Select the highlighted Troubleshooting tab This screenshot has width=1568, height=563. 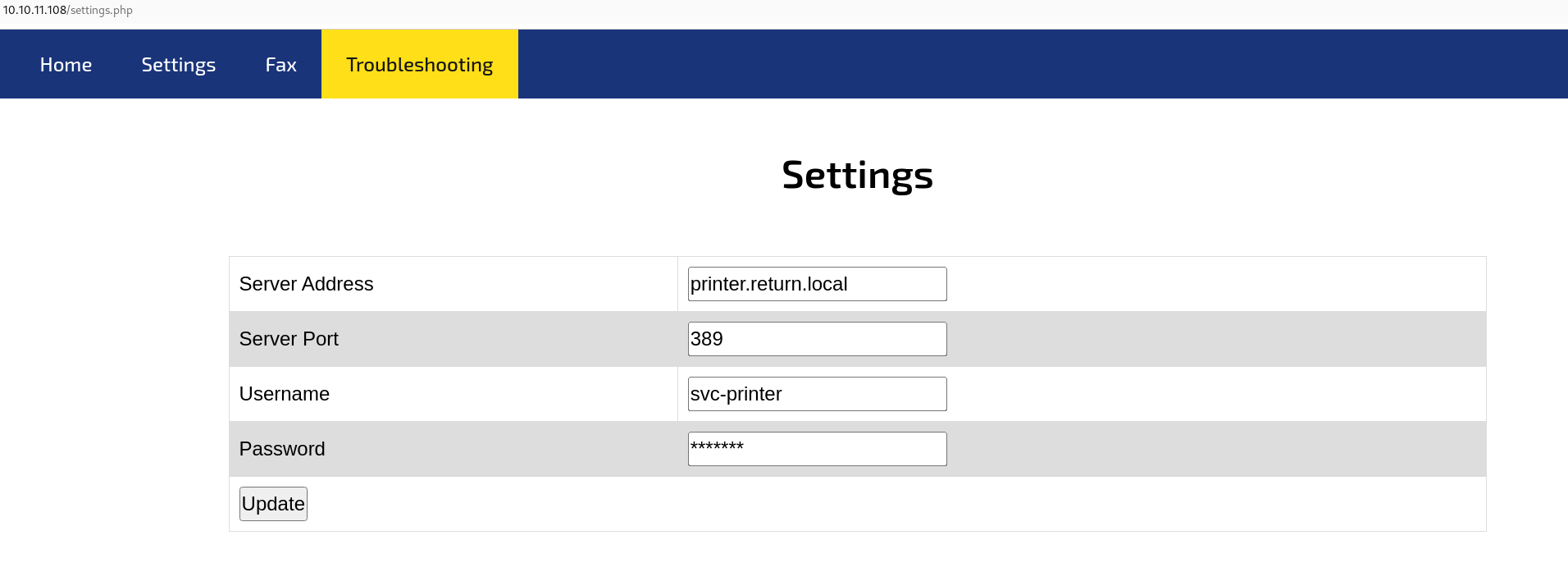(419, 64)
